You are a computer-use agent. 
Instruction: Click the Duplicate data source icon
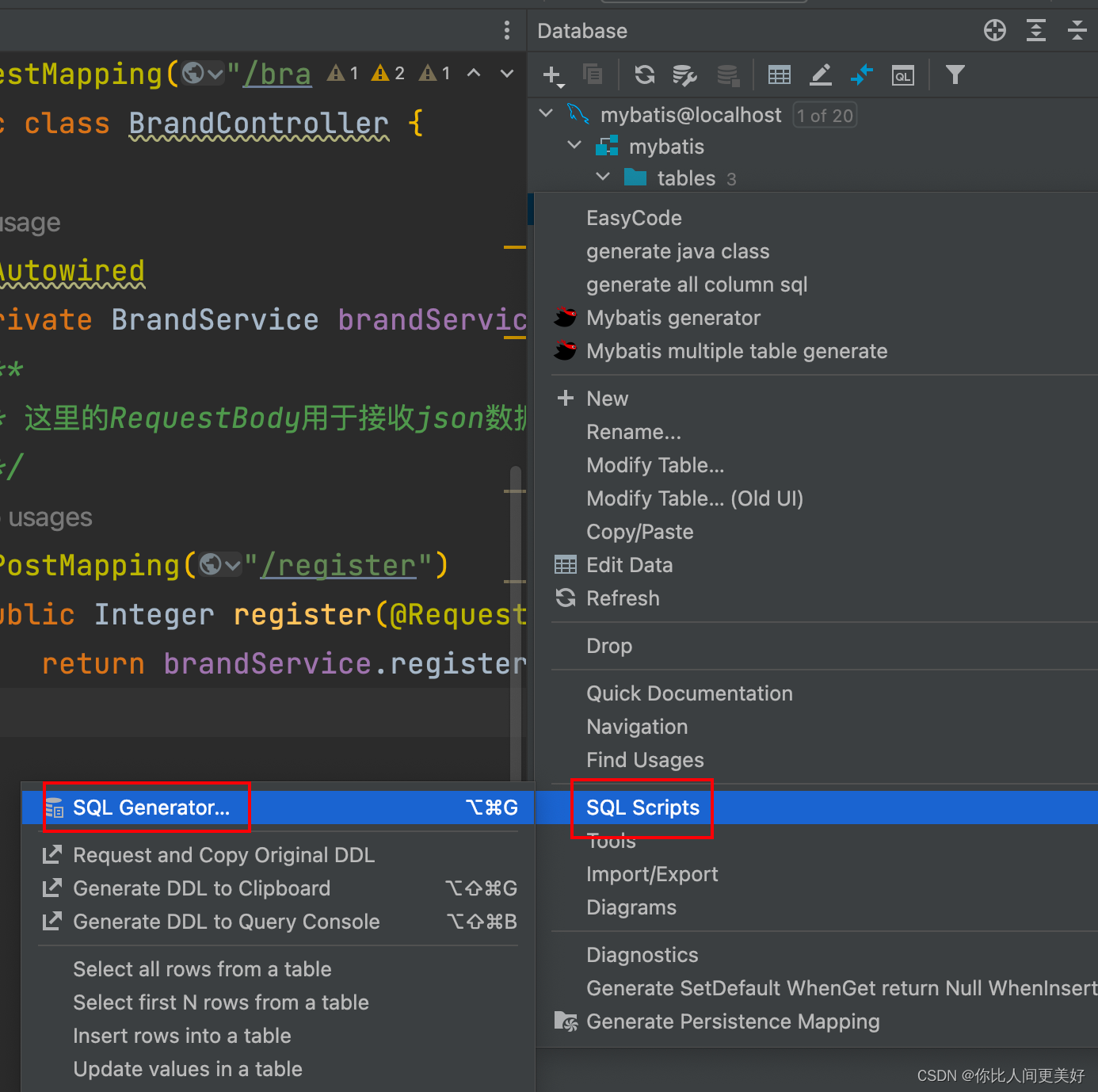592,74
